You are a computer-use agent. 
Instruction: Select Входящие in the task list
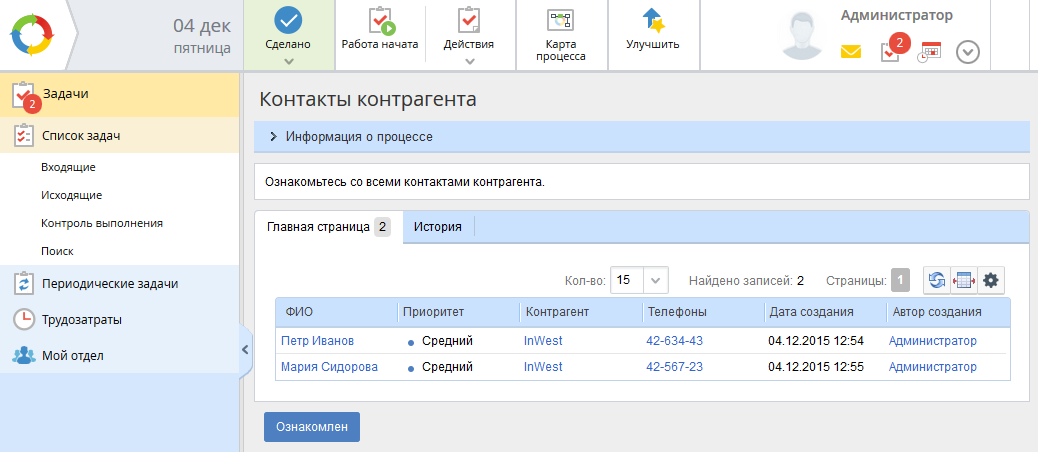pos(69,167)
